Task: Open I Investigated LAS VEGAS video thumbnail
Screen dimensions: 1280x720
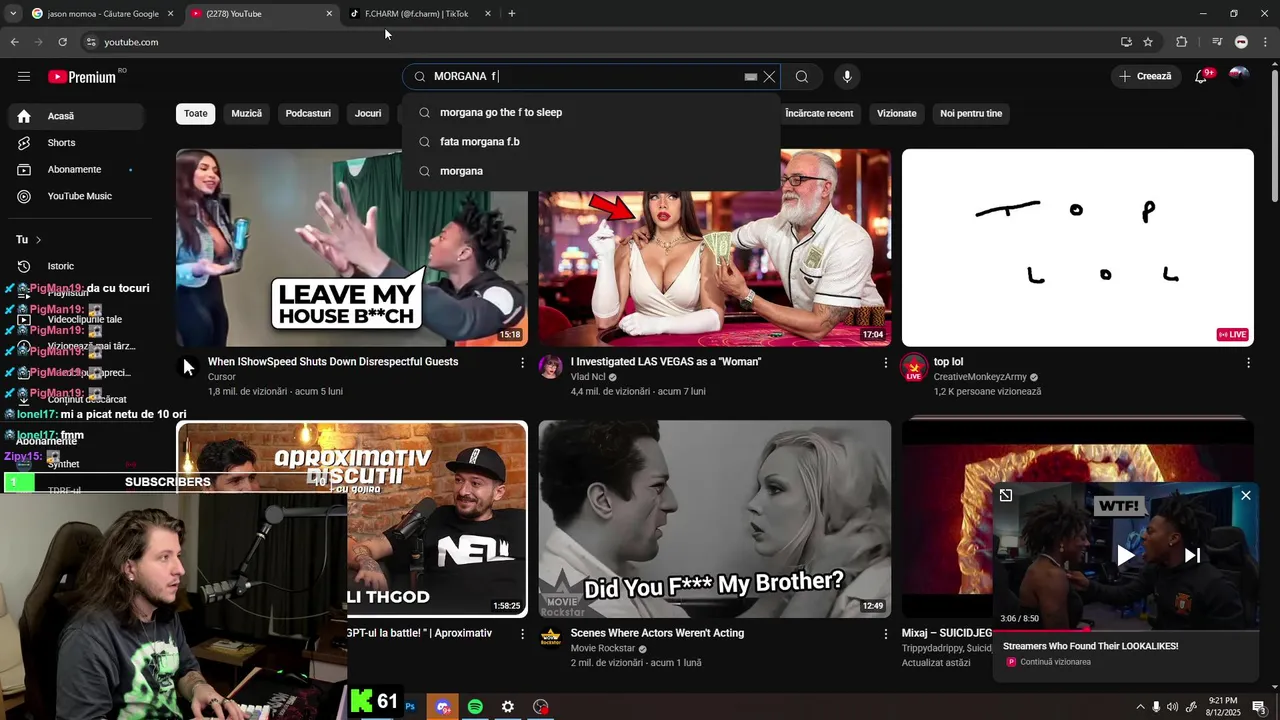Action: coord(714,248)
